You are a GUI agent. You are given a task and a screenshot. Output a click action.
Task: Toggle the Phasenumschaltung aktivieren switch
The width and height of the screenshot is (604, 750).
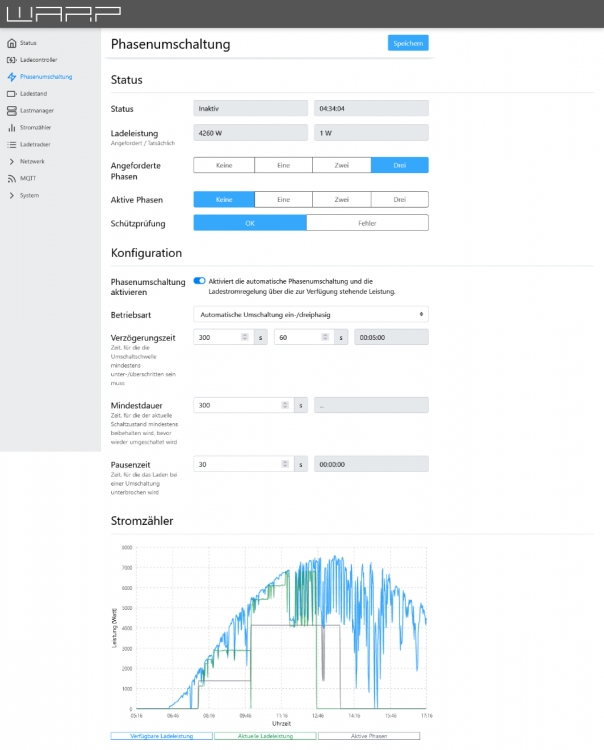(199, 281)
